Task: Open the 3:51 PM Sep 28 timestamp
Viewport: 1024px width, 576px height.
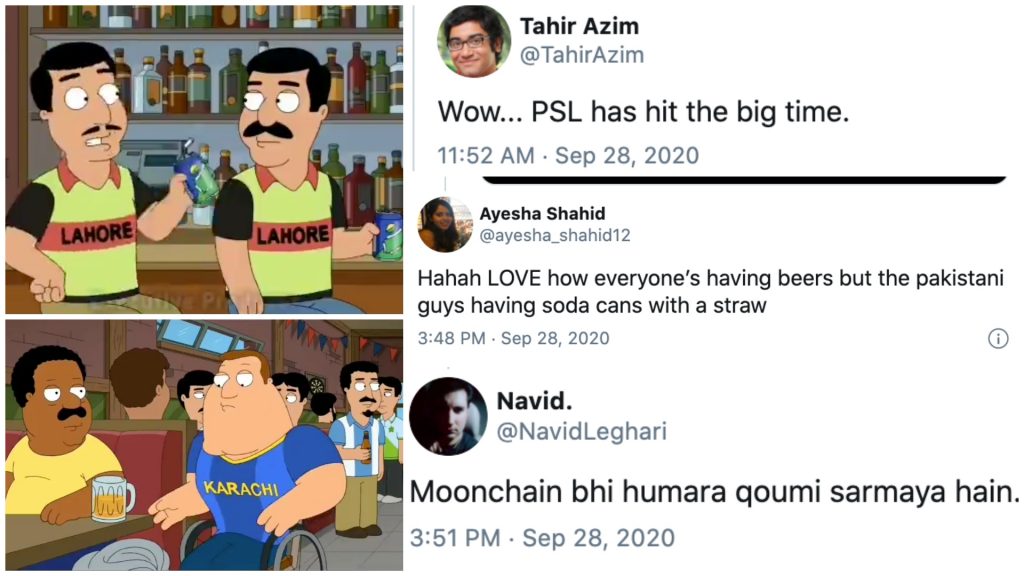Action: [543, 538]
